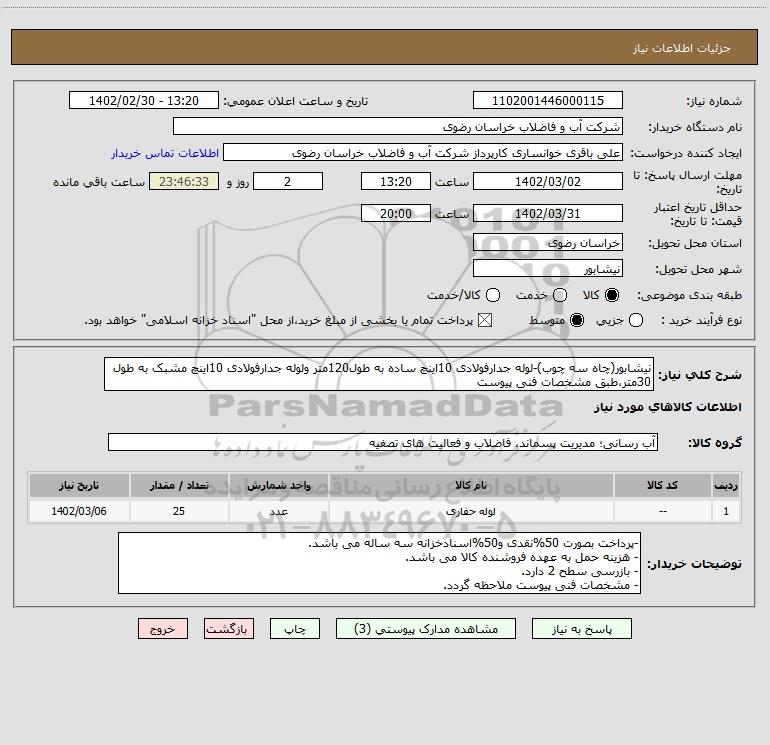770x745 pixels.
Task: Click the unit cell عدد
Action: click(278, 511)
